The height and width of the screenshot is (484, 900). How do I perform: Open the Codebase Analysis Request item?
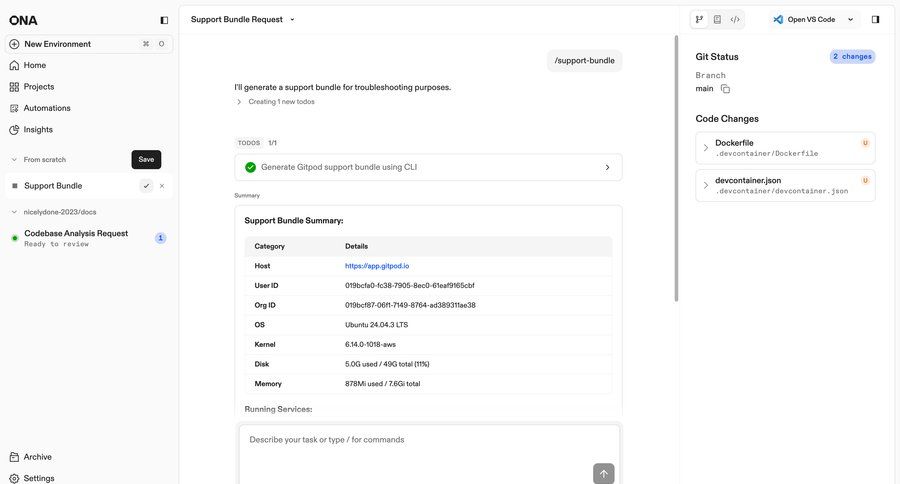click(89, 238)
